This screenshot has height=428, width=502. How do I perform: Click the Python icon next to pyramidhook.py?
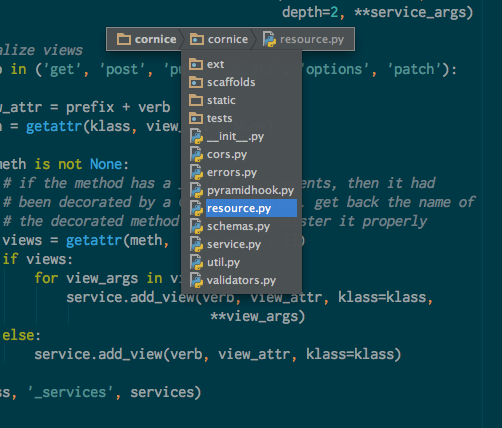196,190
